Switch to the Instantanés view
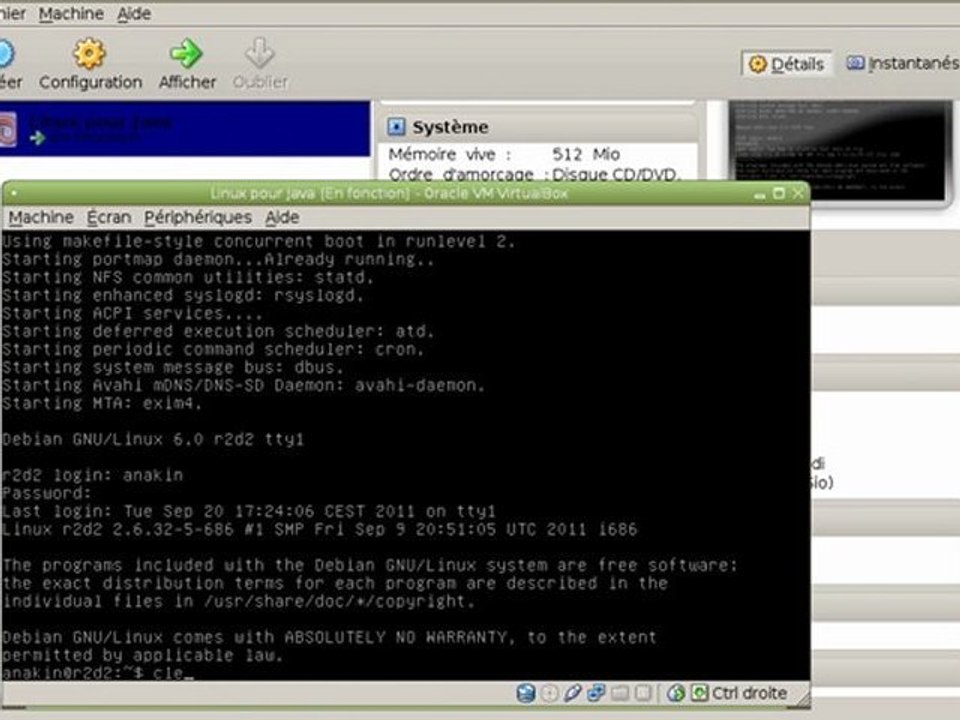The height and width of the screenshot is (720, 960). click(902, 63)
